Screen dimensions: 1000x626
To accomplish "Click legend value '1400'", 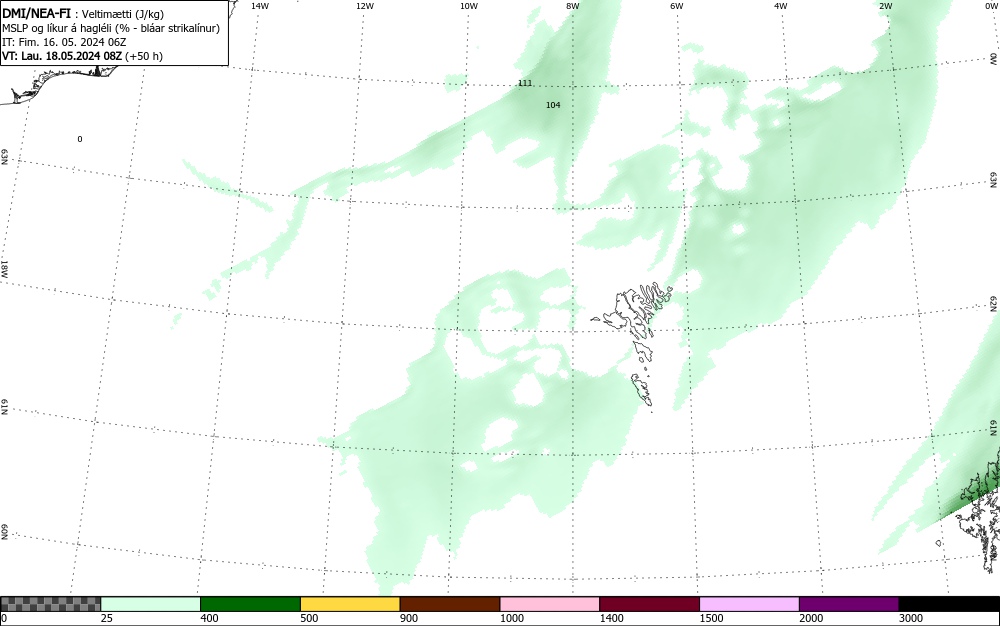I will (612, 618).
